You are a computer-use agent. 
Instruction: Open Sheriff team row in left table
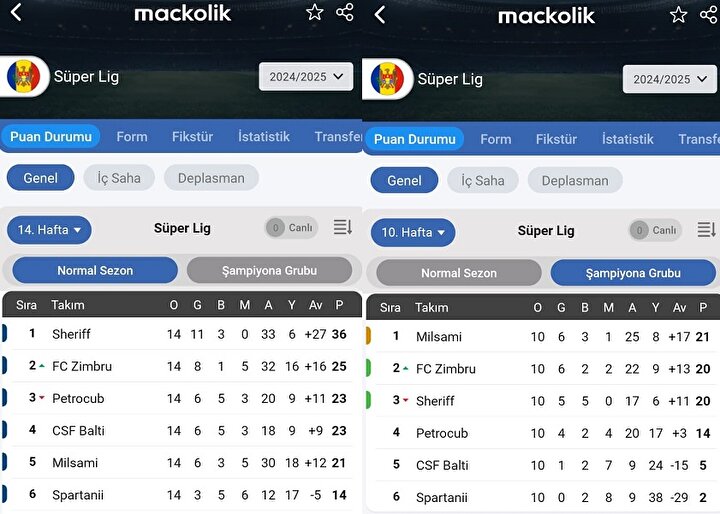pyautogui.click(x=182, y=334)
